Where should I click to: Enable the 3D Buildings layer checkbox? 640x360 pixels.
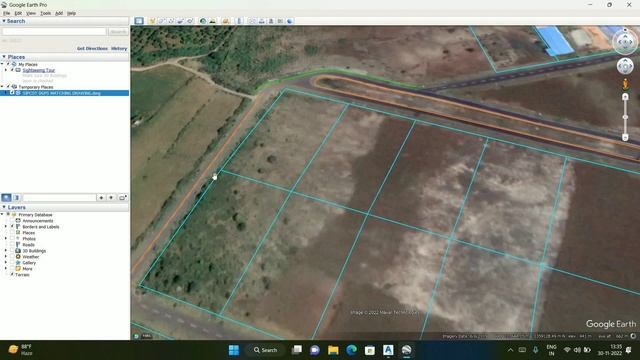[x=12, y=251]
